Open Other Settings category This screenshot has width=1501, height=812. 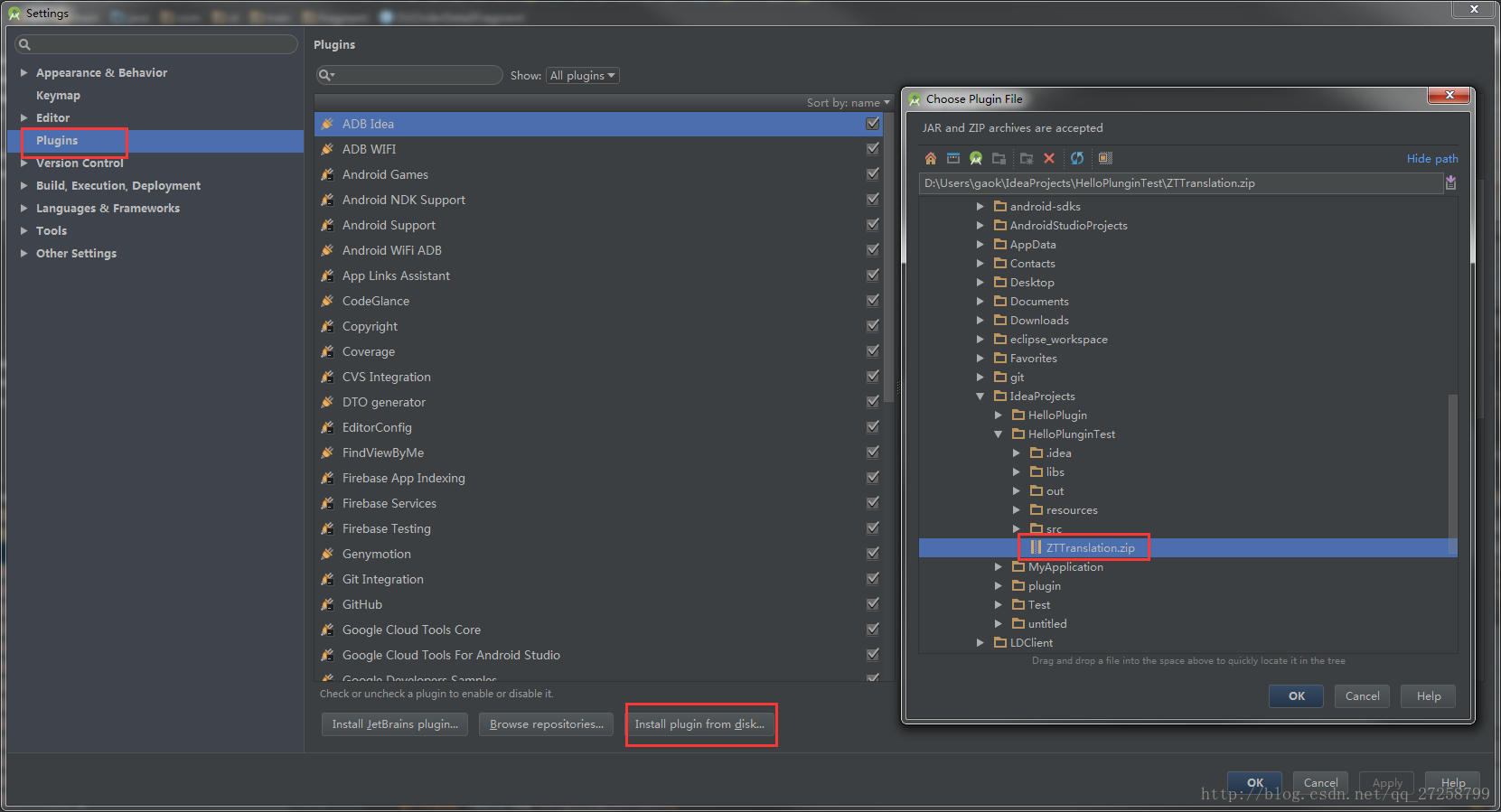tap(76, 253)
